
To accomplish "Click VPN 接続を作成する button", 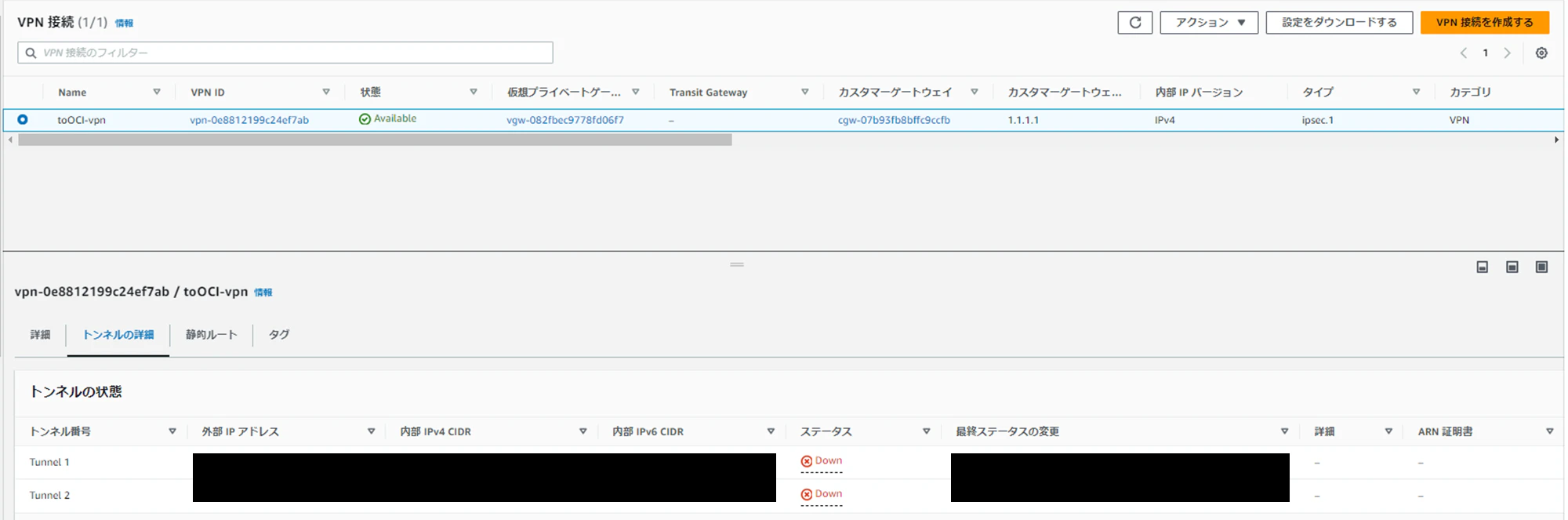I will [x=1485, y=22].
